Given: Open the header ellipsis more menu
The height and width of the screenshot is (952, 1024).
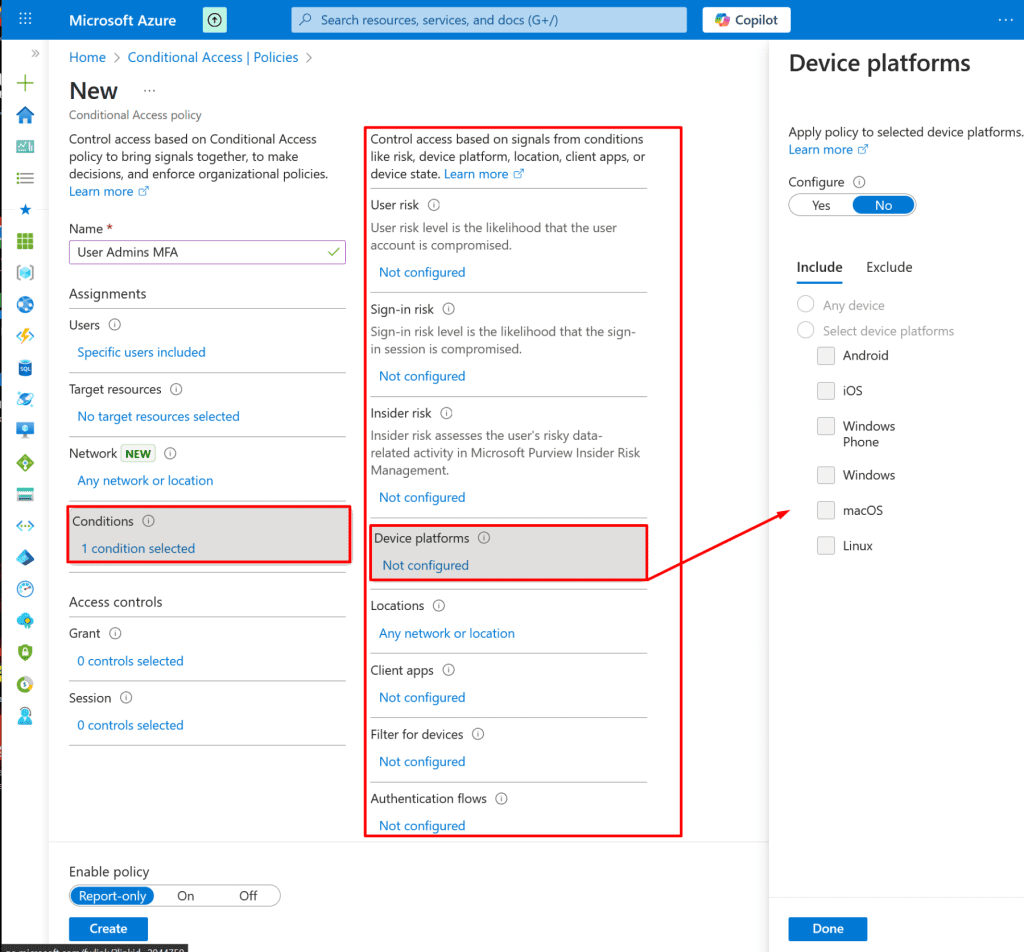Looking at the screenshot, I should pos(1005,20).
